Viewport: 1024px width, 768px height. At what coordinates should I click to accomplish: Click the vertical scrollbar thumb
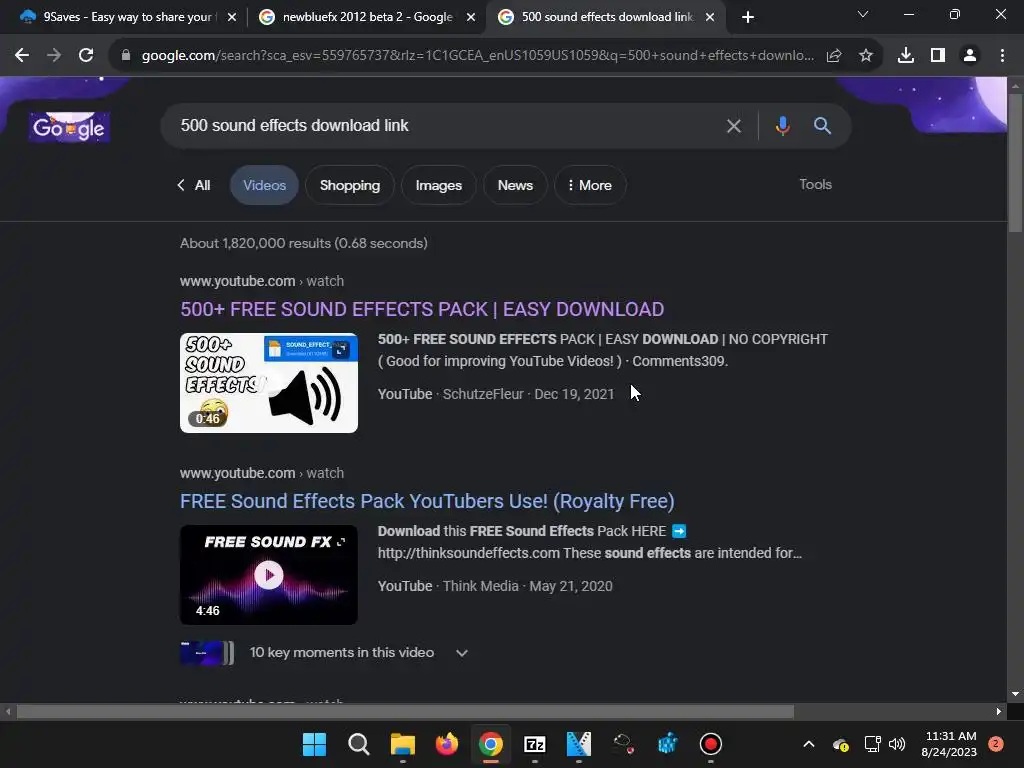(x=1015, y=162)
